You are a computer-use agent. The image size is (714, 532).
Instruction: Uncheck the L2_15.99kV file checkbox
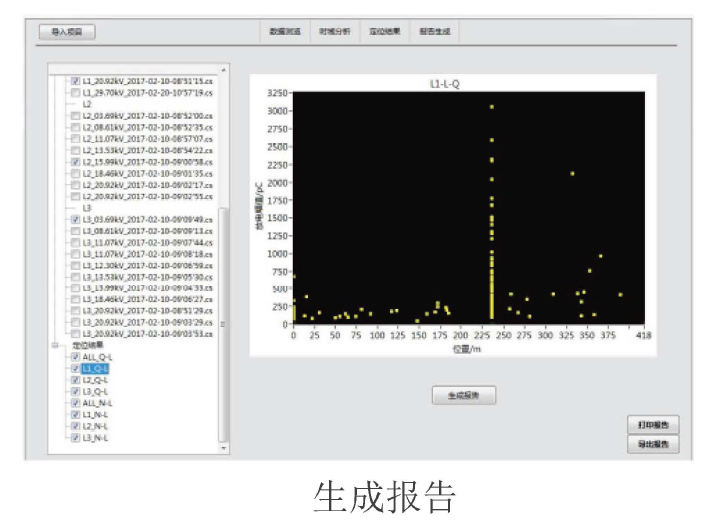click(75, 161)
